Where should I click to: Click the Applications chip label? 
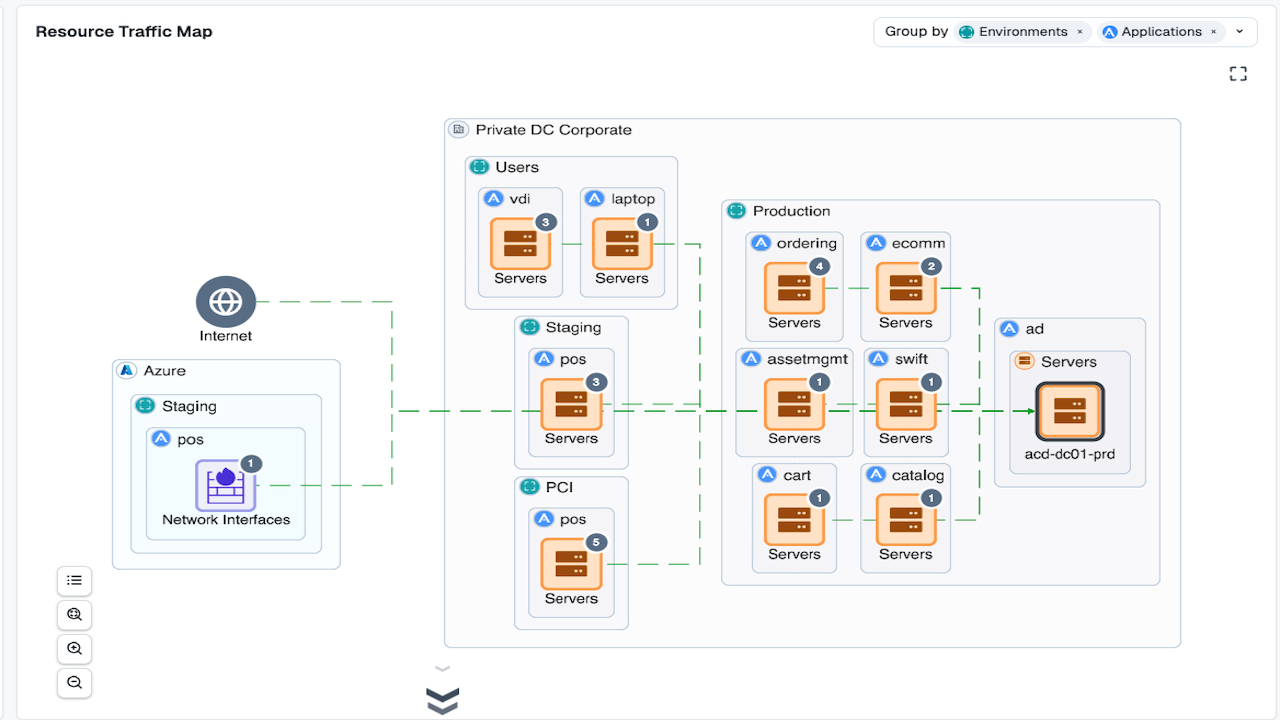coord(1161,32)
